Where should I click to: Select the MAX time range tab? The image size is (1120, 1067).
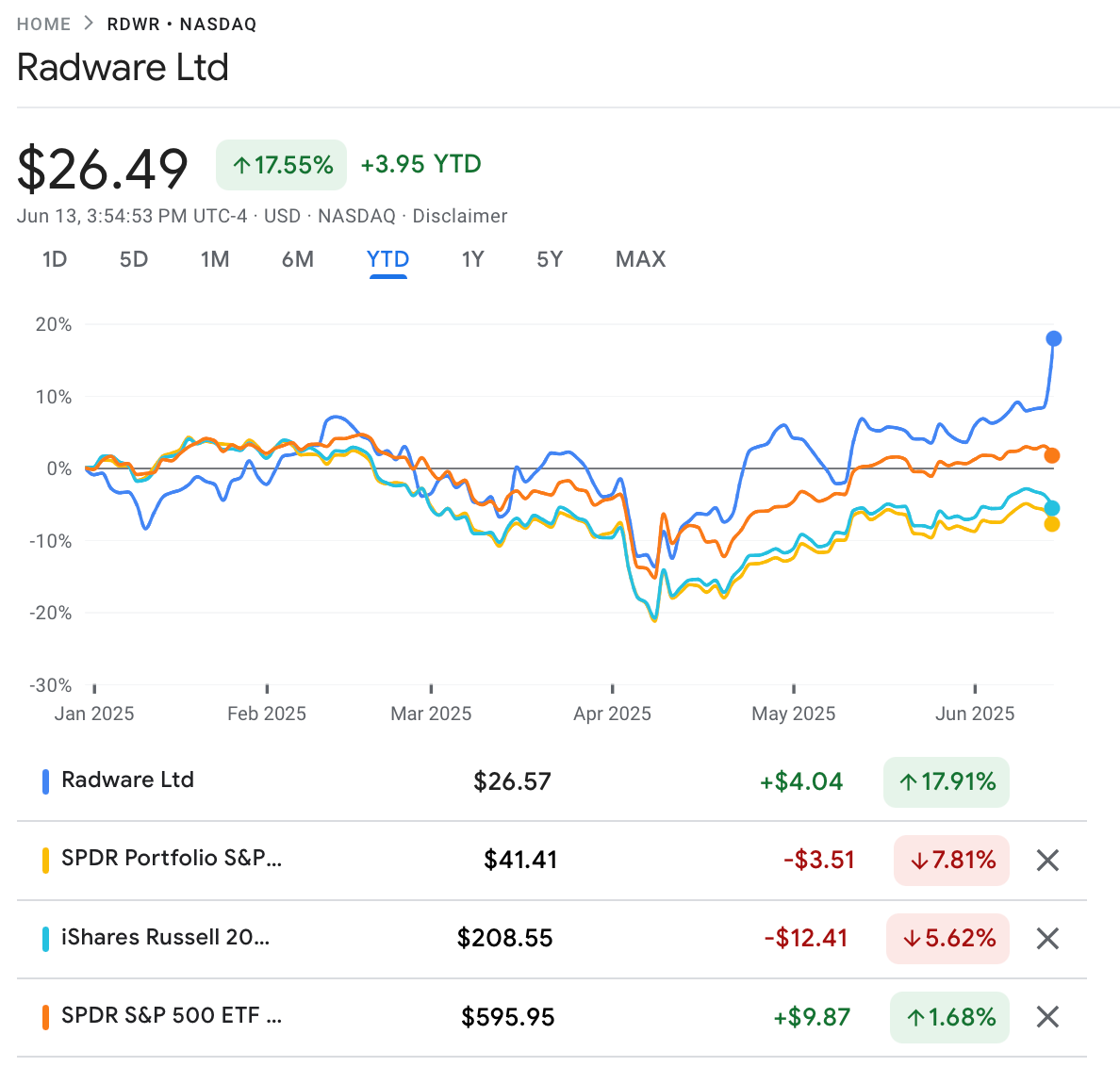[641, 259]
